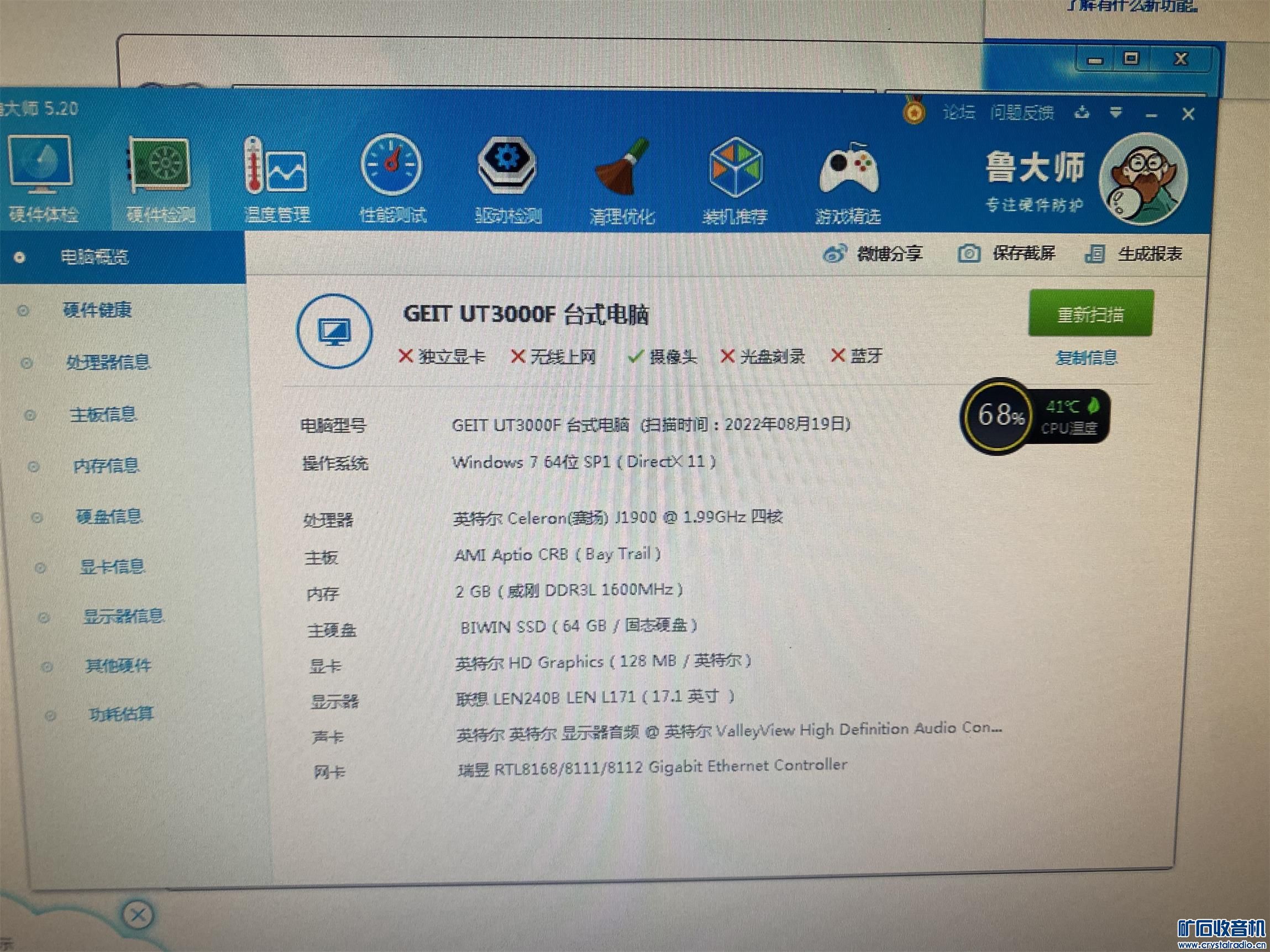Open 温度管理 temperature management
The image size is (1270, 952).
coord(277,180)
